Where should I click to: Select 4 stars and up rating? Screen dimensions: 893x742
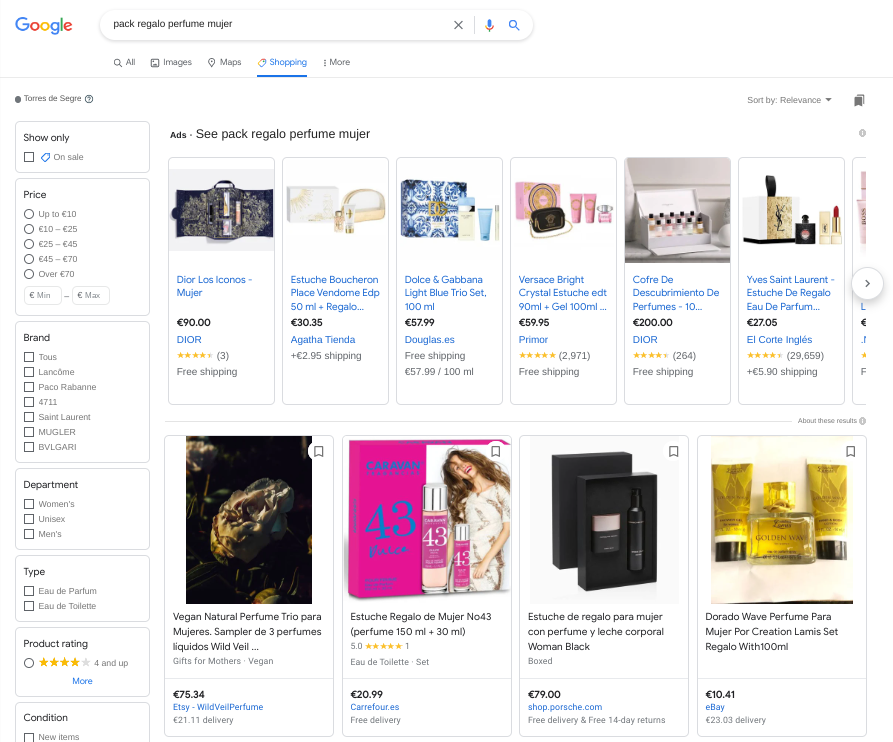pos(29,663)
